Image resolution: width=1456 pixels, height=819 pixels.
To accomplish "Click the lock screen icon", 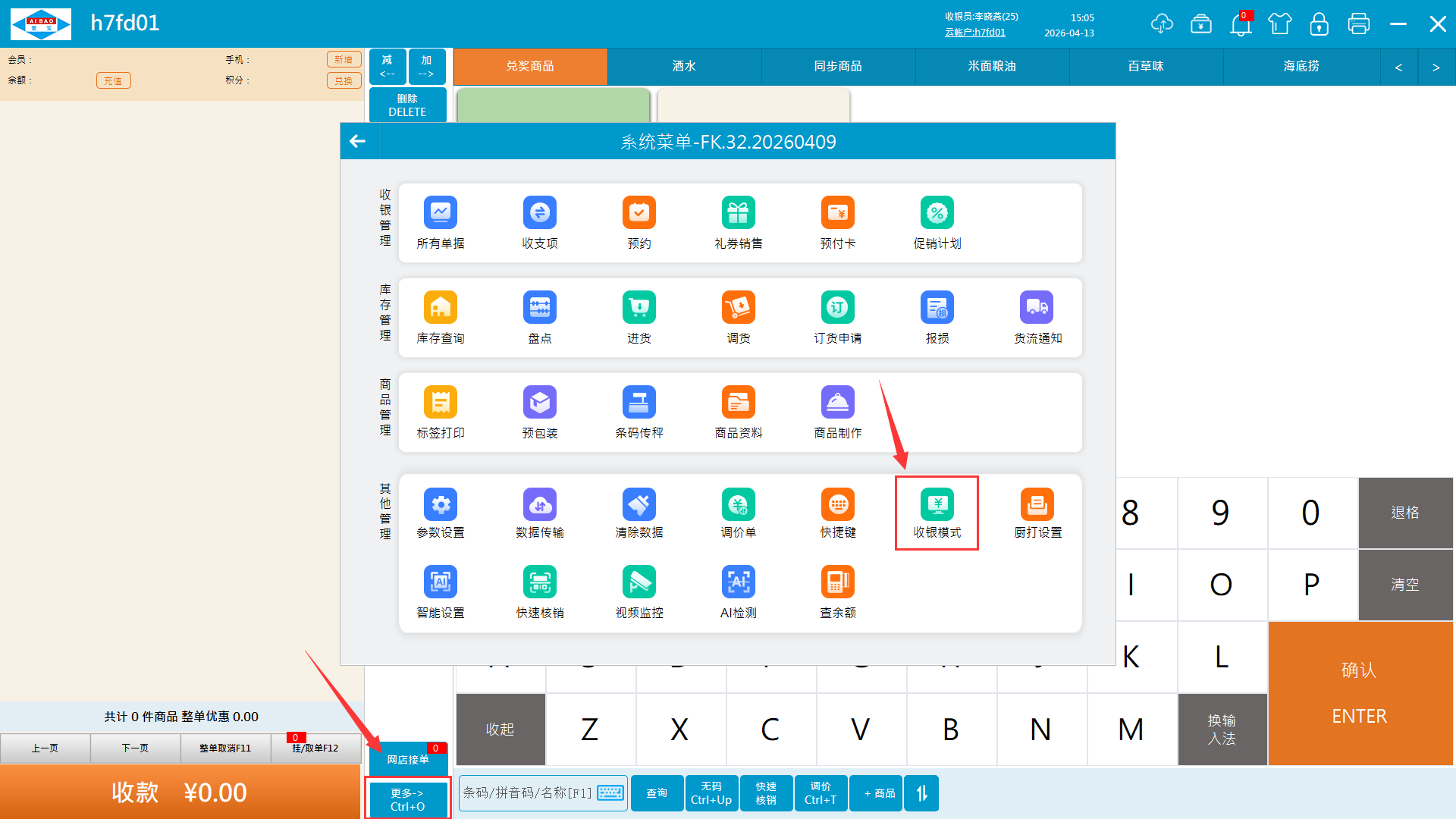I will 1319,24.
